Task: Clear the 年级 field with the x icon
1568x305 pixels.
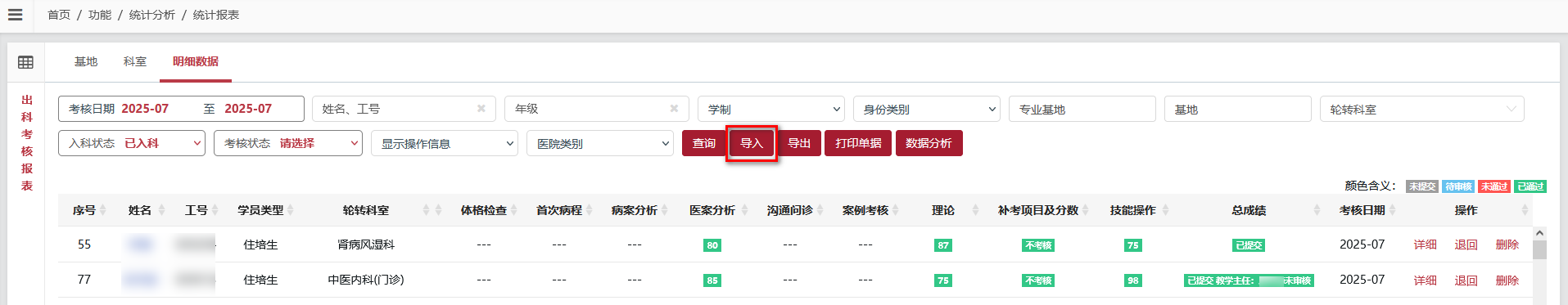Action: coord(674,109)
